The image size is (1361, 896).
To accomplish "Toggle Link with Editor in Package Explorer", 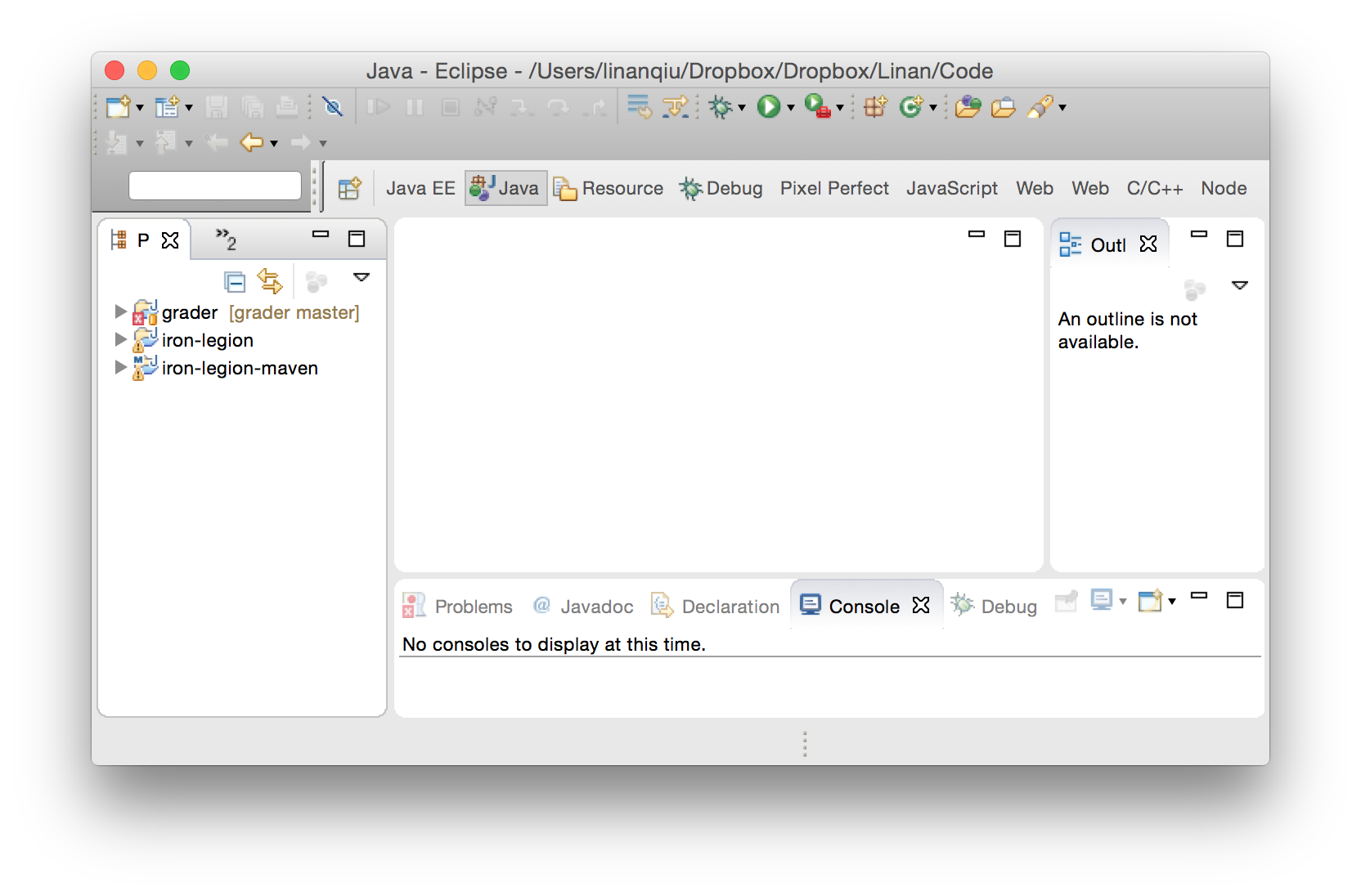I will tap(270, 281).
